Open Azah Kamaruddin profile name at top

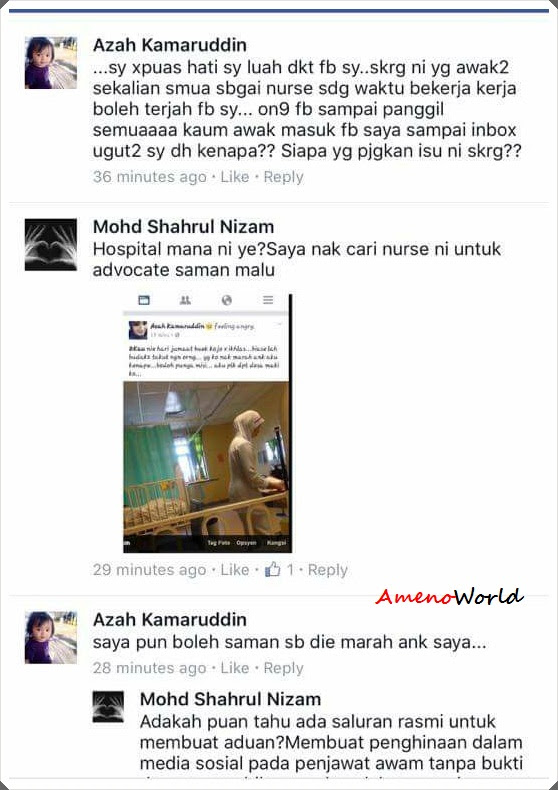(x=170, y=45)
